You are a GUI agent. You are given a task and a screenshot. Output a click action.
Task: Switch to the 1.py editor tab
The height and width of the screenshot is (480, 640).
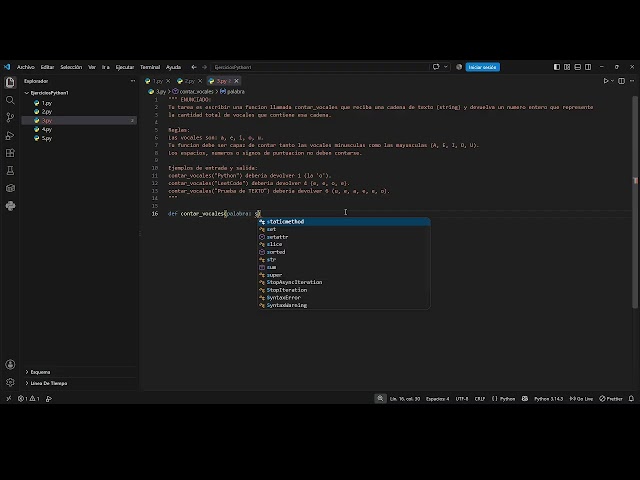click(158, 81)
